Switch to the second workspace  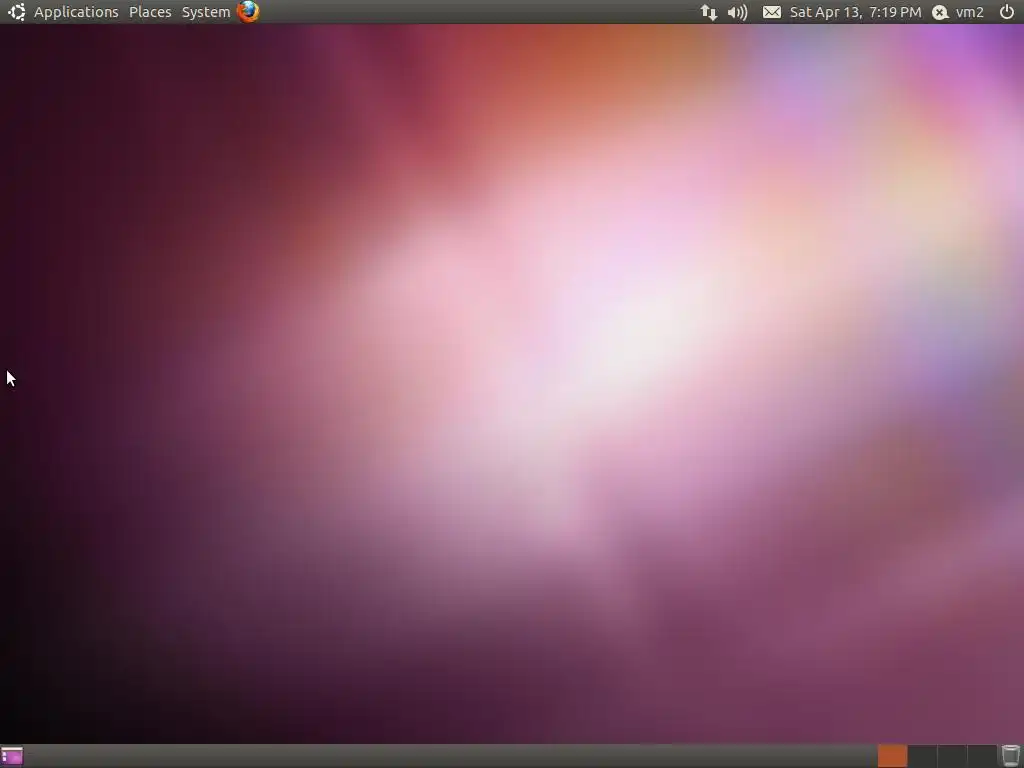pos(922,756)
